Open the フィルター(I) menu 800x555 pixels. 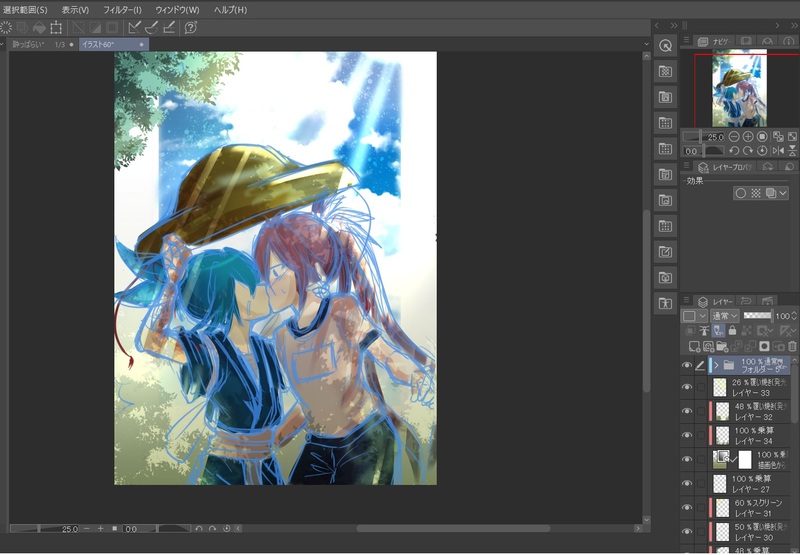(x=122, y=10)
